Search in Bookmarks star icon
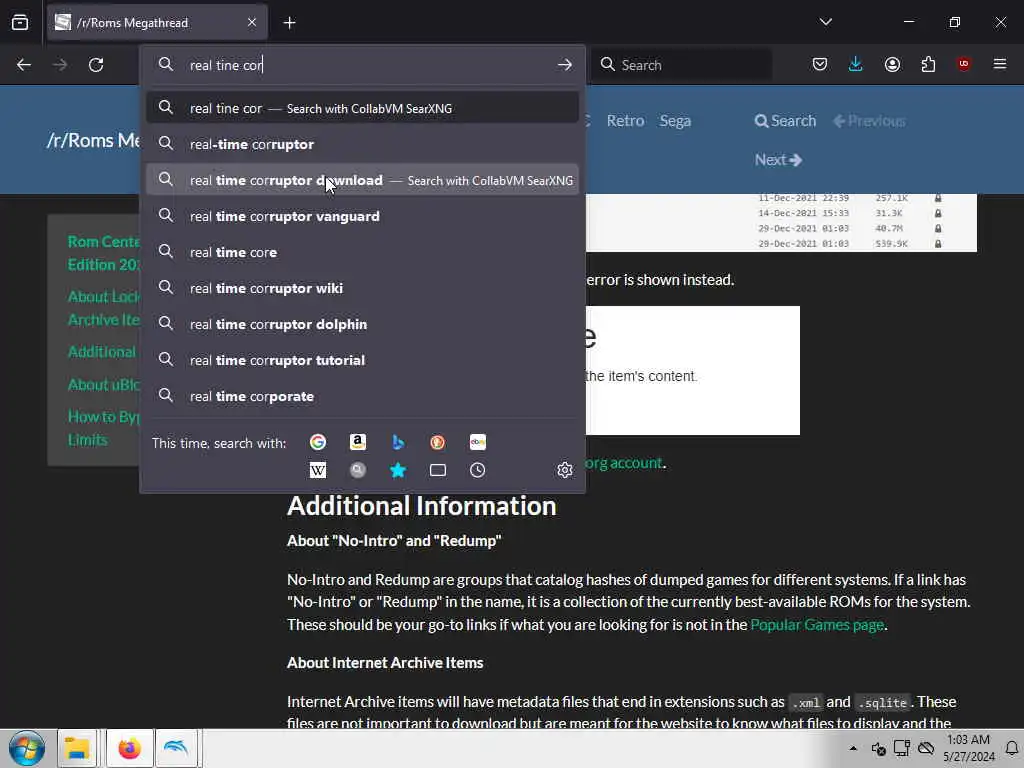The width and height of the screenshot is (1024, 768). click(398, 470)
